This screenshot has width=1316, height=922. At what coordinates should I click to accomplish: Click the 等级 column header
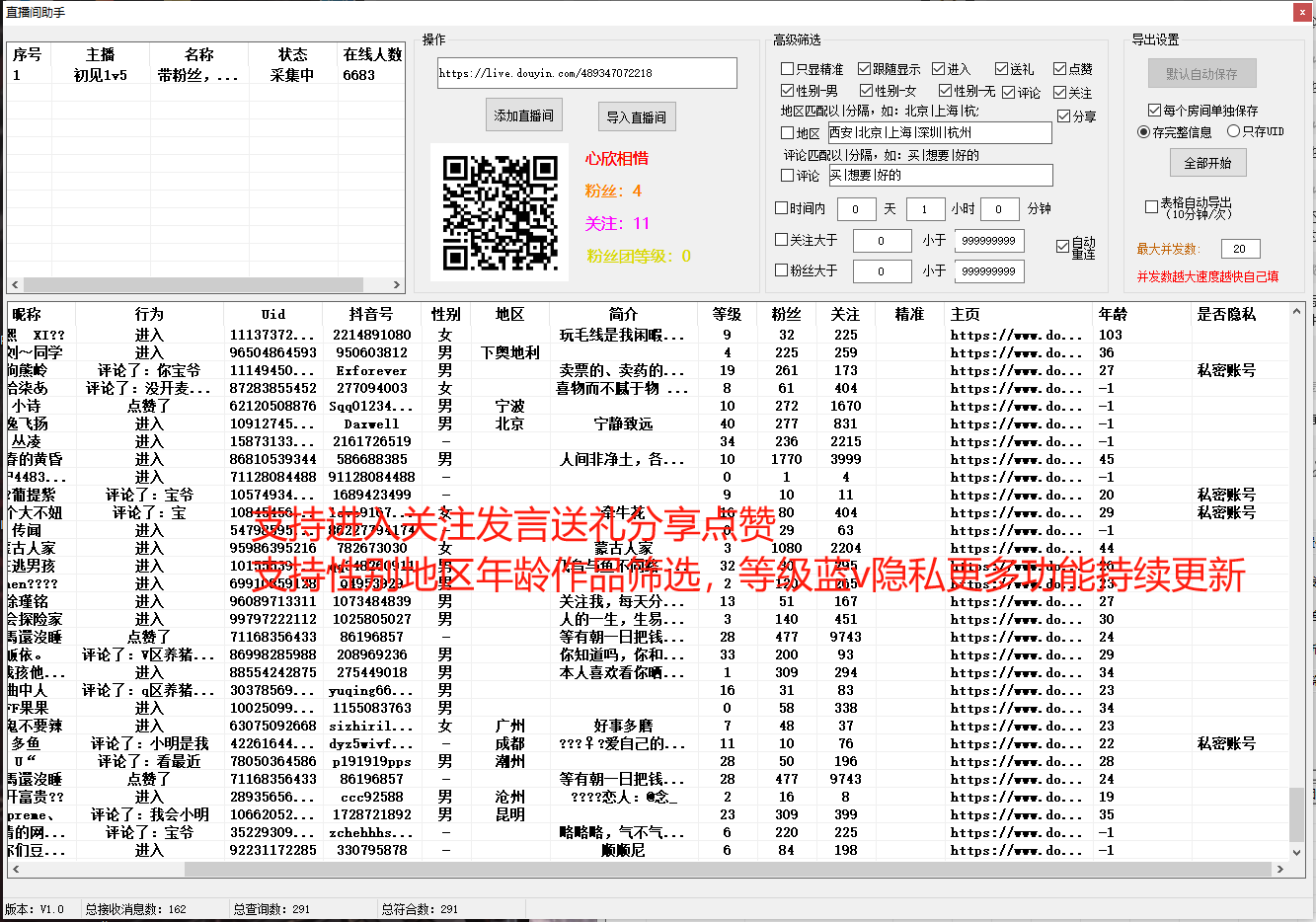[728, 314]
